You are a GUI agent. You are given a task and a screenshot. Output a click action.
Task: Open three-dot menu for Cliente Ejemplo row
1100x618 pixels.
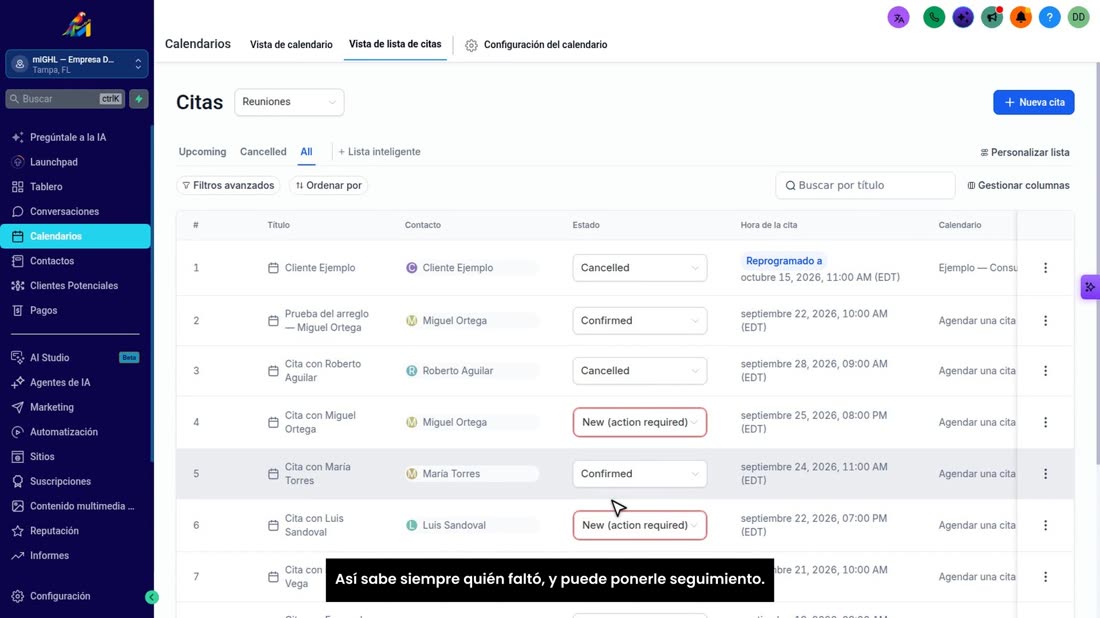point(1045,268)
